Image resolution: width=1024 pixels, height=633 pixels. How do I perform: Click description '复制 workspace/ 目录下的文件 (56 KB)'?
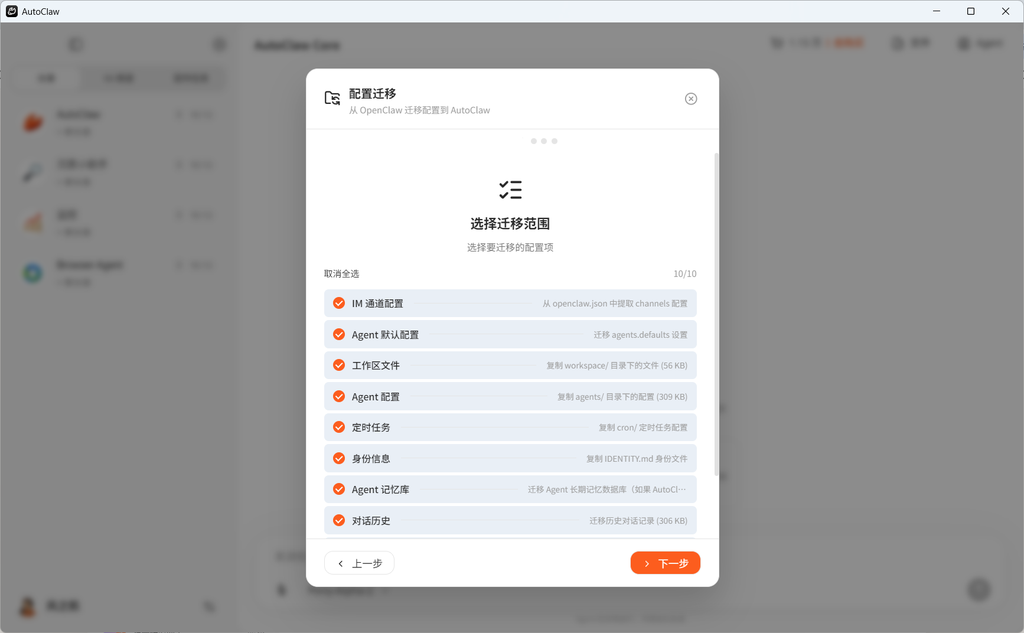[616, 366]
